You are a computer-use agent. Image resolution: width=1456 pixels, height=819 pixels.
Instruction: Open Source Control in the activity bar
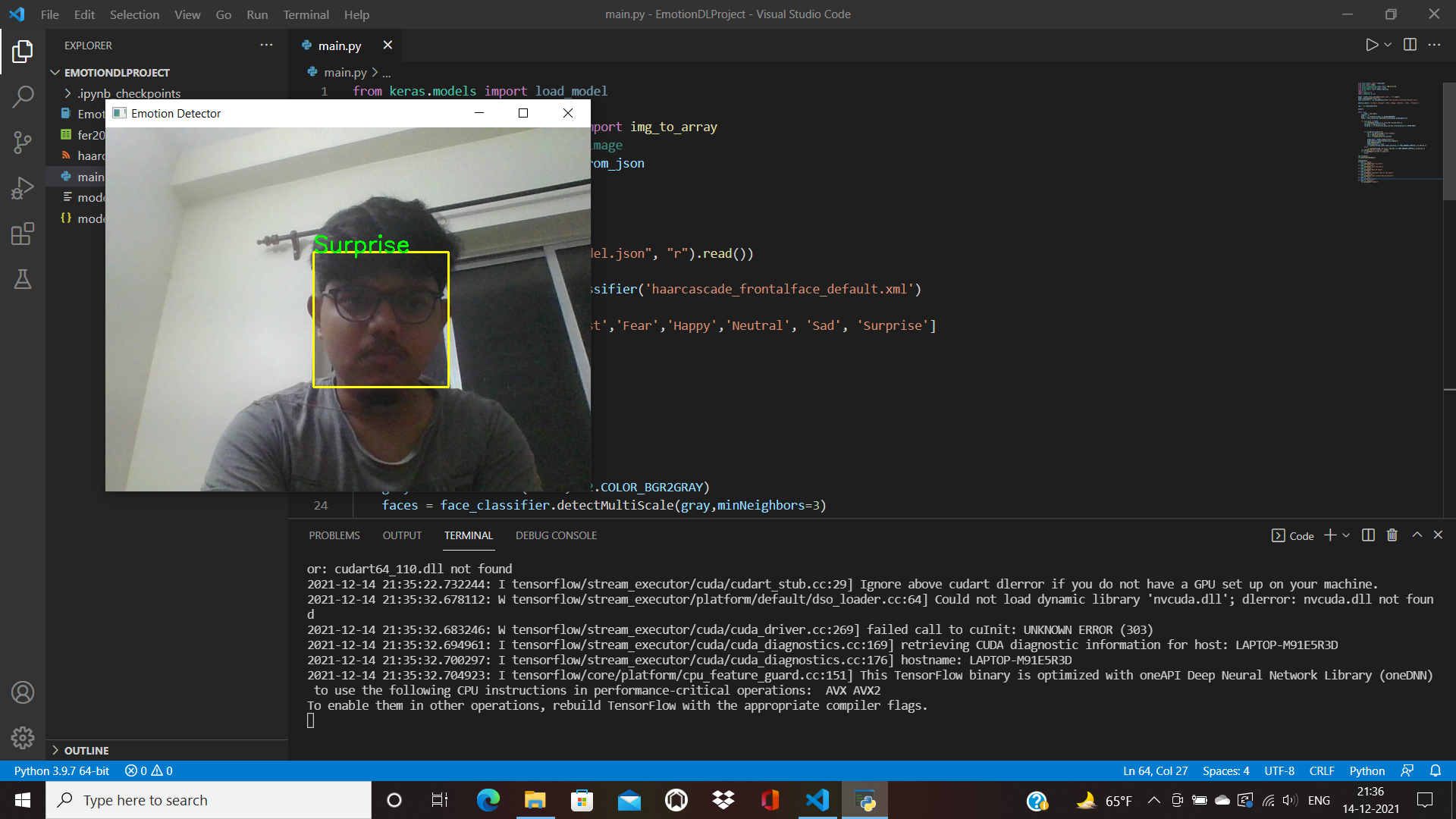click(x=23, y=142)
